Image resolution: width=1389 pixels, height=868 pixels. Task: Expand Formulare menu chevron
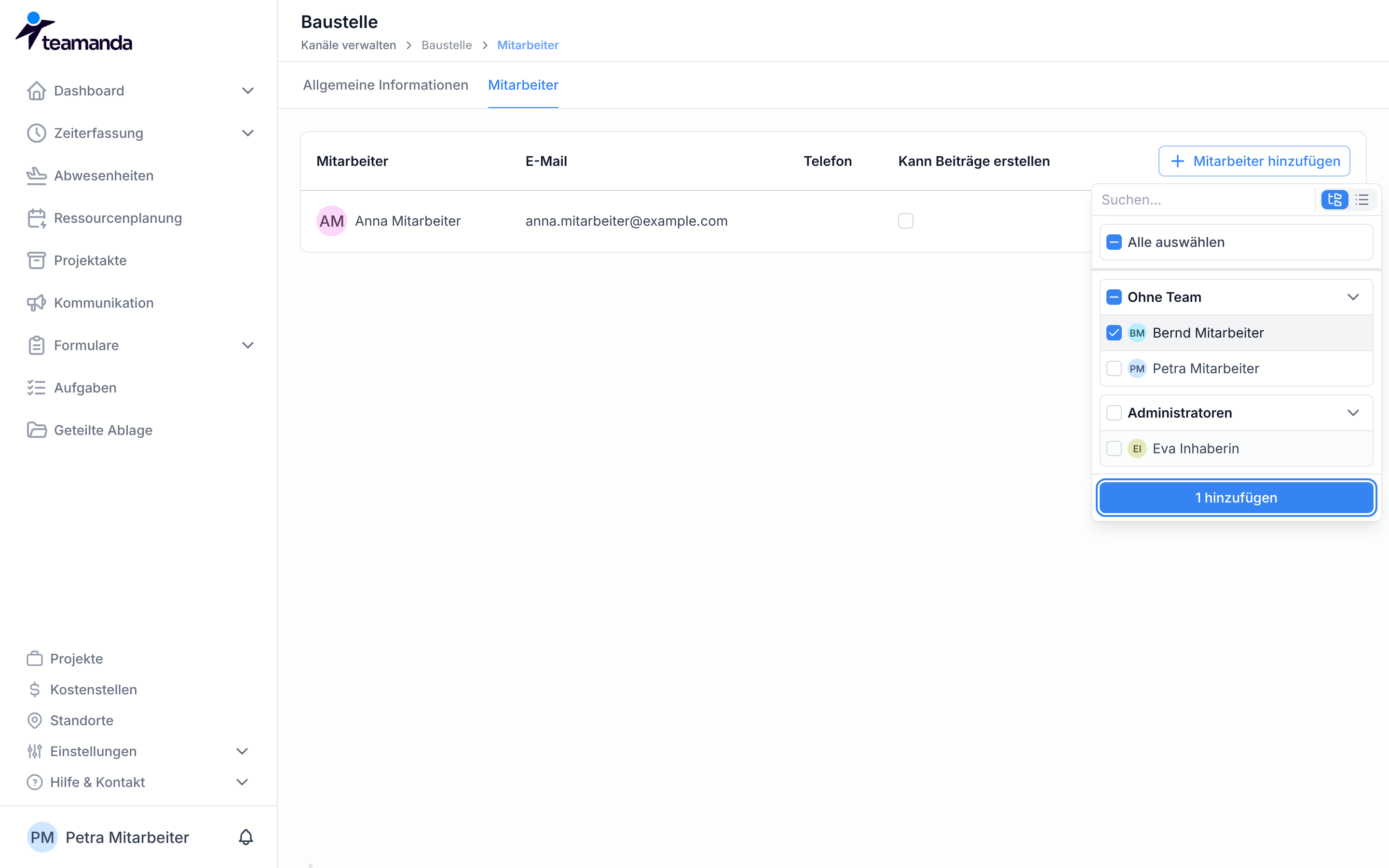(x=248, y=346)
